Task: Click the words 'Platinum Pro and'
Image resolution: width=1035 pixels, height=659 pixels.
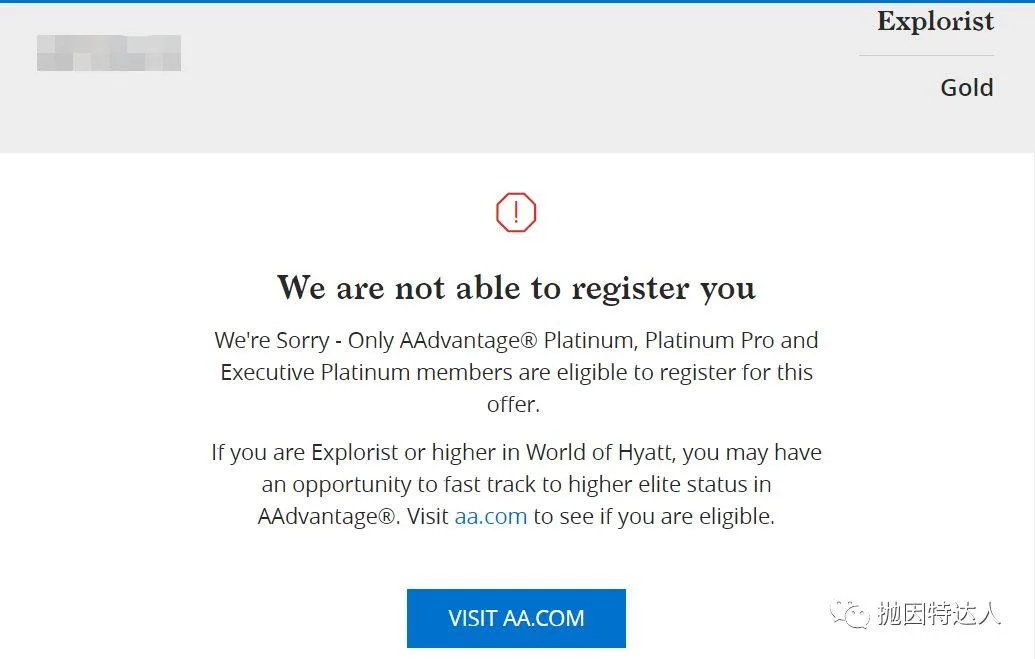Action: (731, 340)
